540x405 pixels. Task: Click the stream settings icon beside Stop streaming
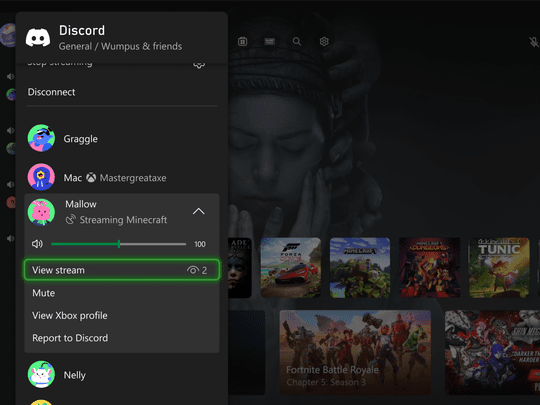(199, 64)
